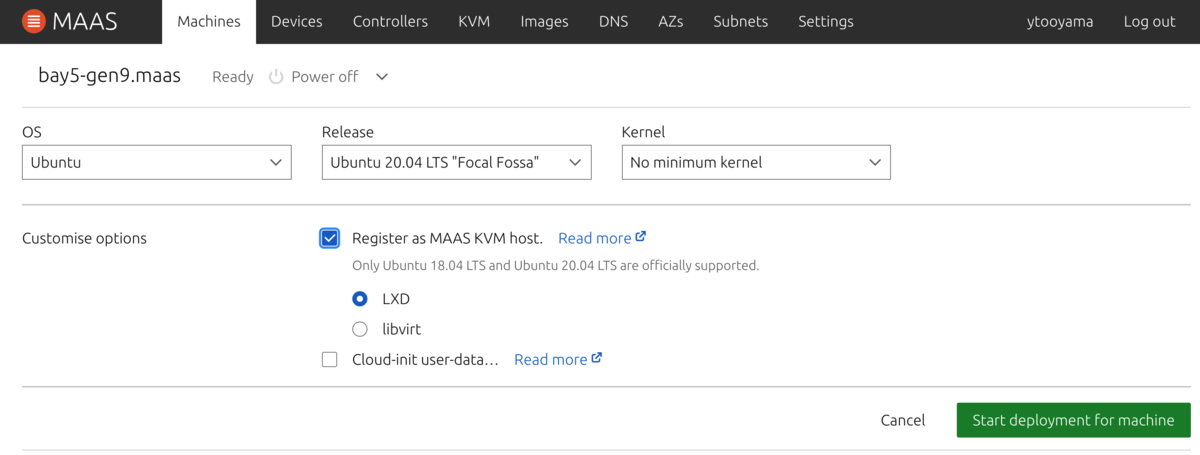Open Read more link for KVM host

point(594,238)
